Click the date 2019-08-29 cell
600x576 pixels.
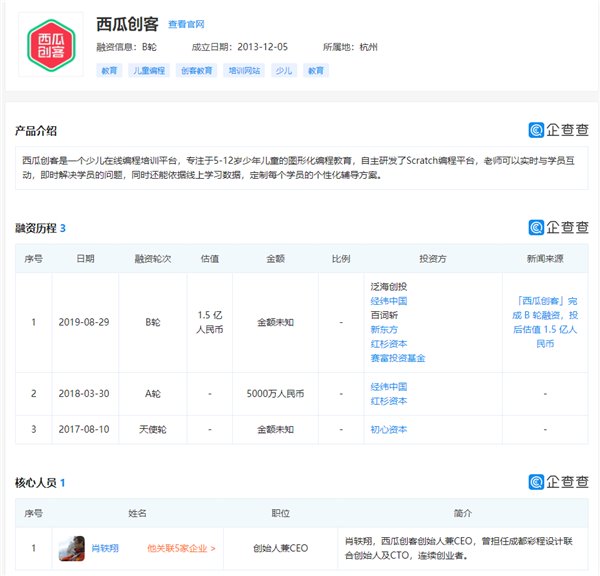(84, 322)
